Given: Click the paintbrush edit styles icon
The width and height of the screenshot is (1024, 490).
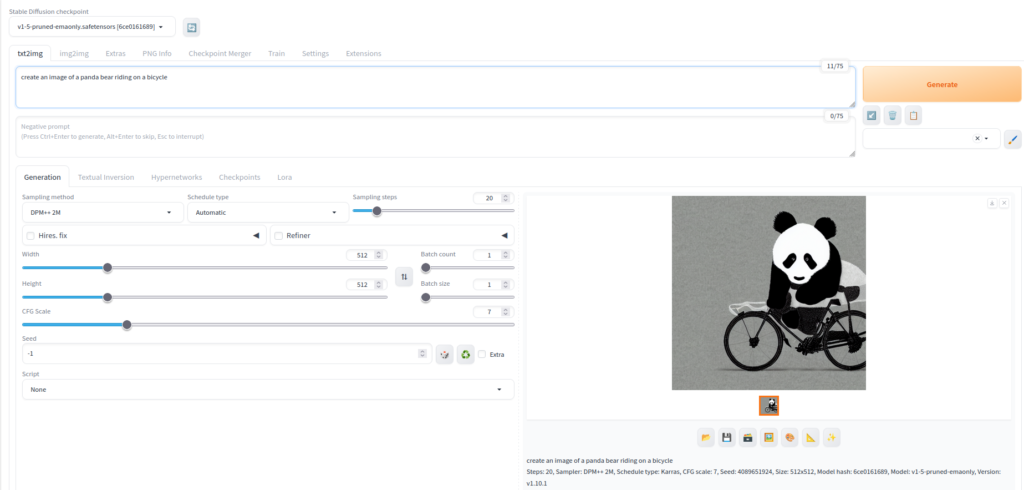Looking at the screenshot, I should [x=1012, y=139].
